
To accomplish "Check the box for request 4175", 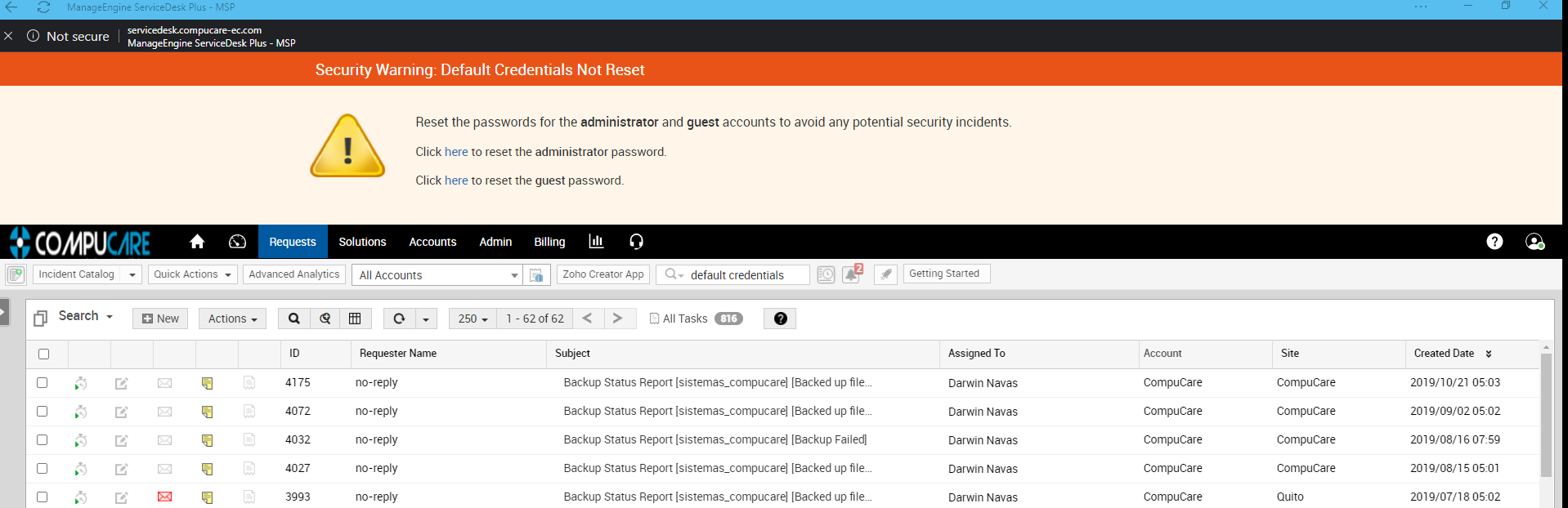I will tap(43, 382).
